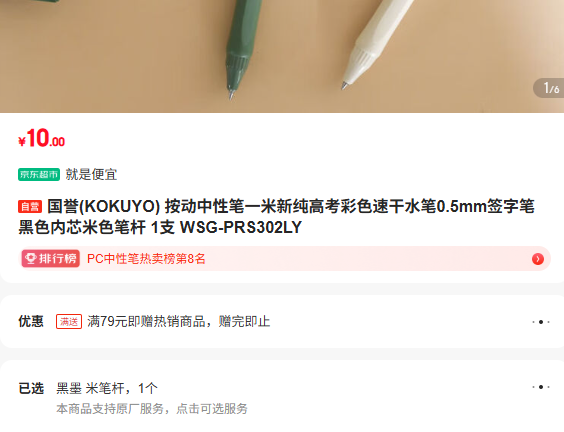Tap the 优惠 section label
Viewport: 564px width, 432px height.
31,321
